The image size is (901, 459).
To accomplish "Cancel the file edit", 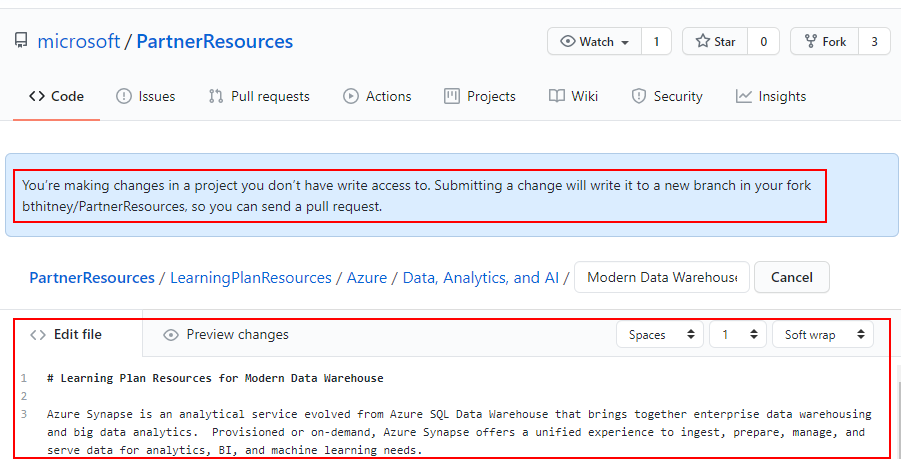I will coord(792,277).
